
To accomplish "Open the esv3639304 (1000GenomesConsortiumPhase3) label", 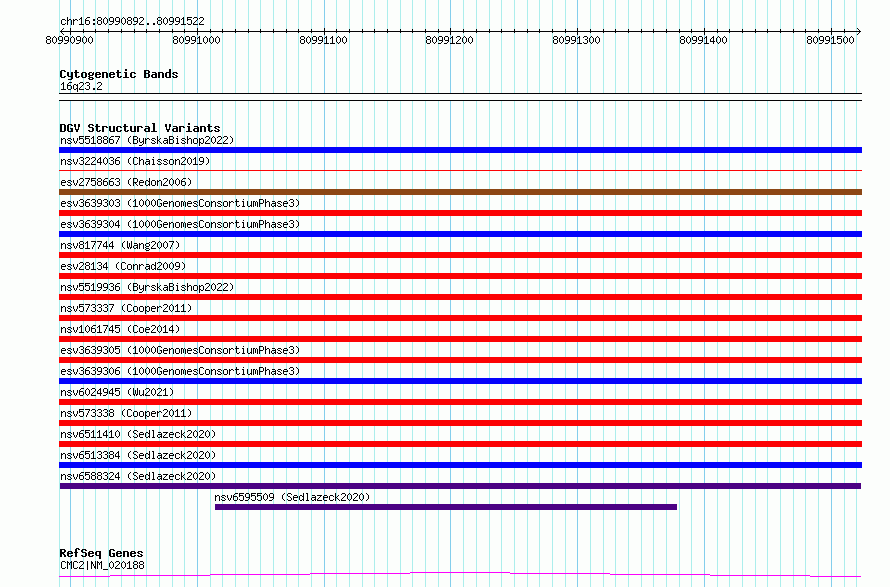I will pyautogui.click(x=180, y=224).
